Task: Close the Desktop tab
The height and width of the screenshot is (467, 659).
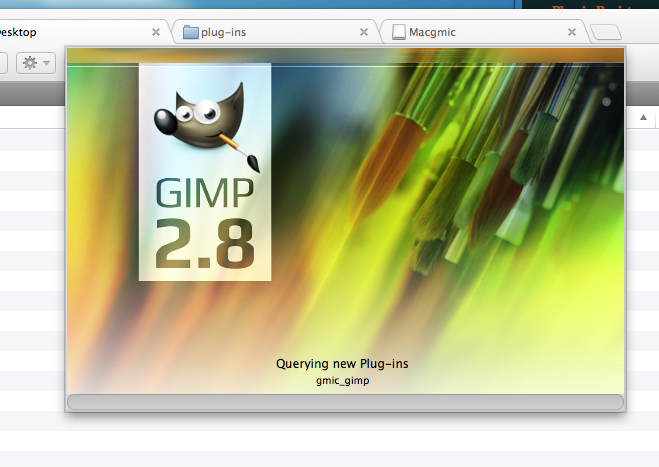Action: [x=156, y=32]
